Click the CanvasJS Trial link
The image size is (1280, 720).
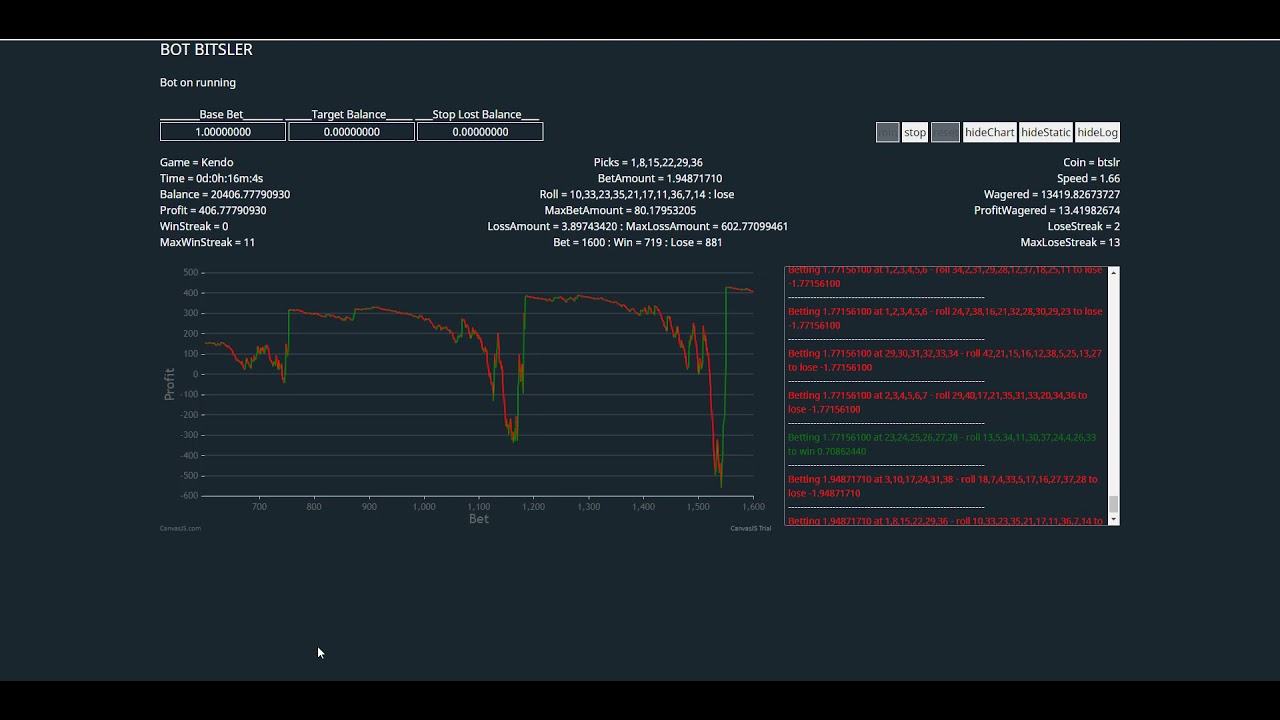click(x=751, y=528)
